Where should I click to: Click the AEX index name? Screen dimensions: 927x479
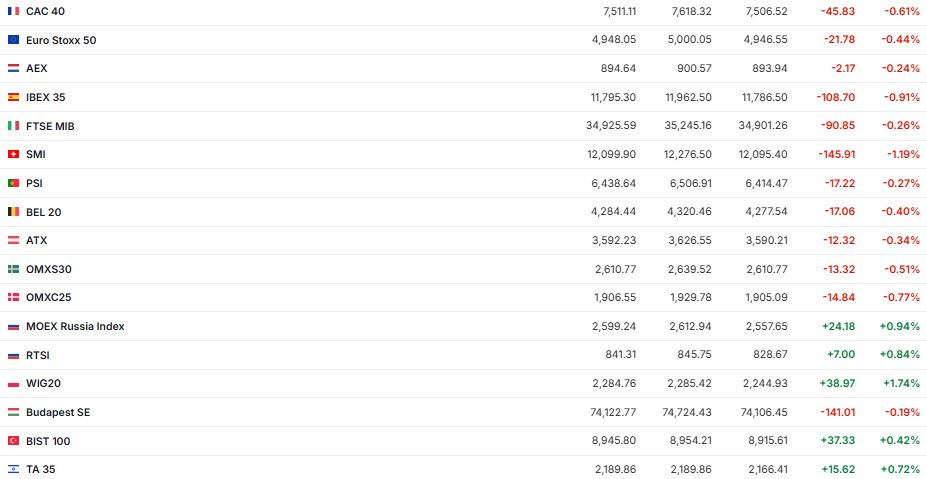(36, 68)
